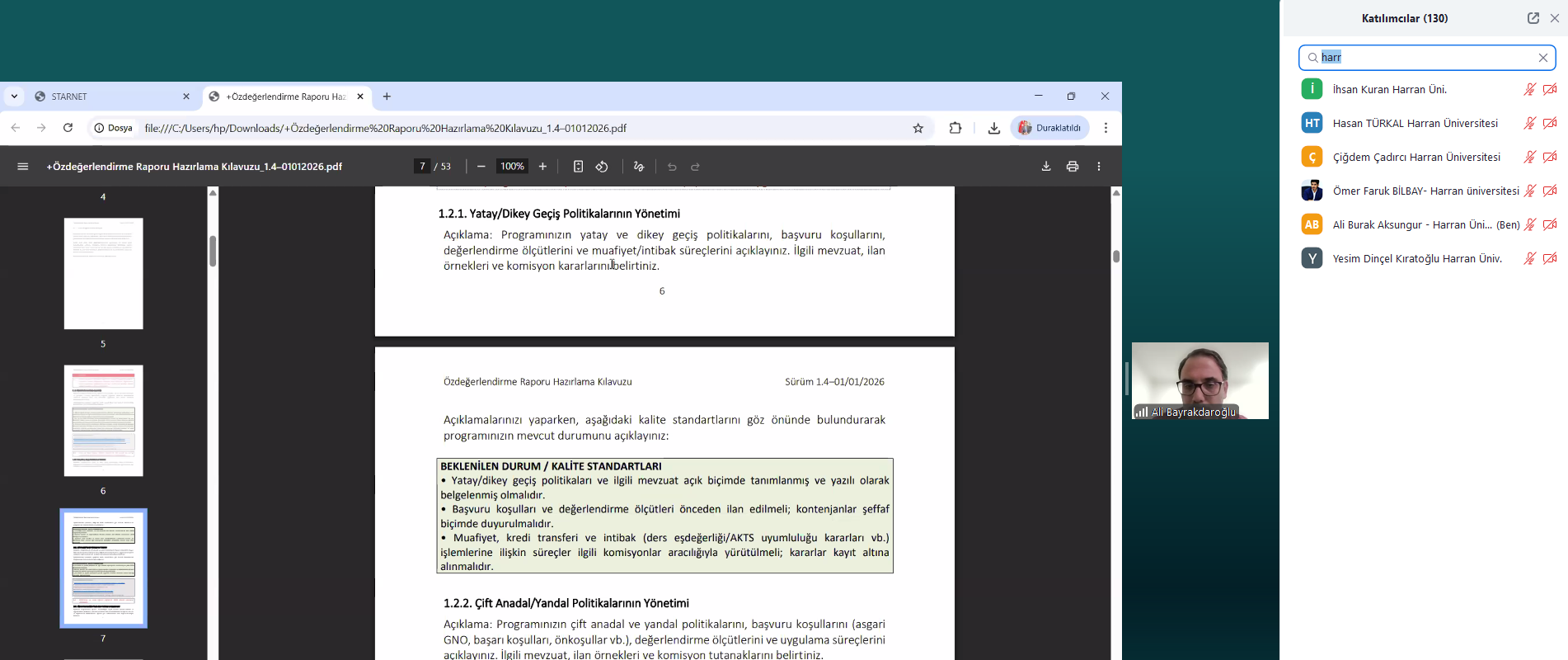Click the PDF zoom in button
The width and height of the screenshot is (1568, 660).
tap(542, 167)
